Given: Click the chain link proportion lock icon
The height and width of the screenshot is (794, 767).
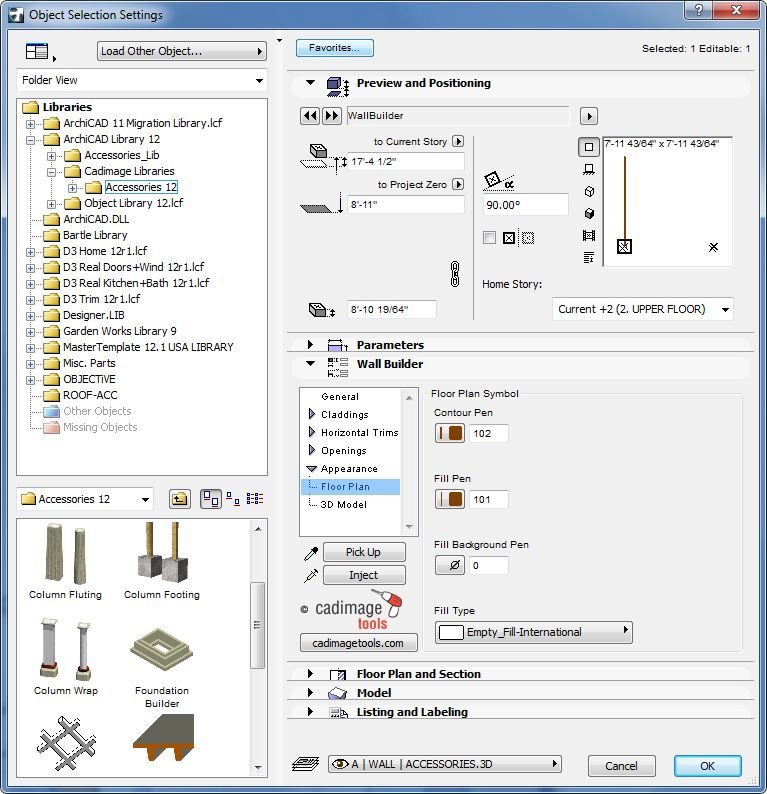Looking at the screenshot, I should click(x=455, y=274).
